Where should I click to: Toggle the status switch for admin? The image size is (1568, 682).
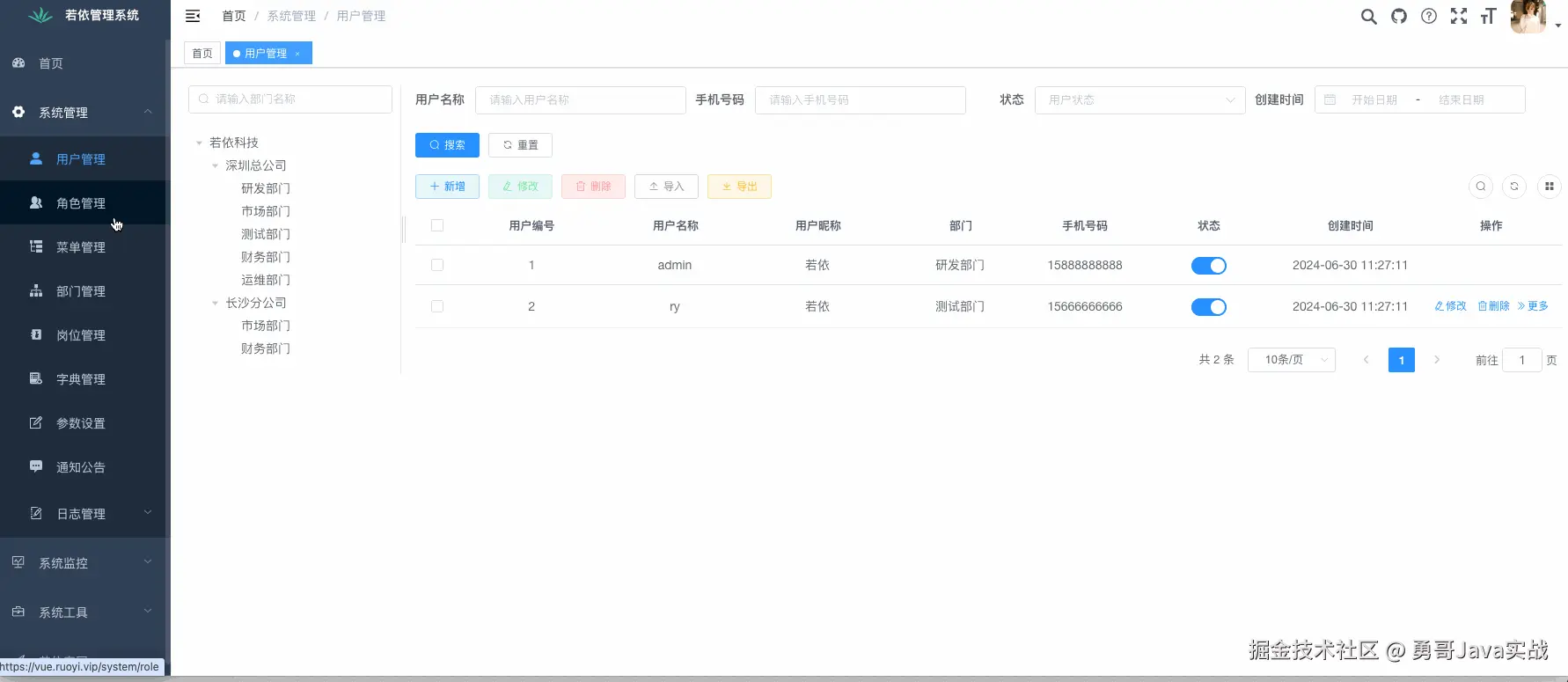1209,266
